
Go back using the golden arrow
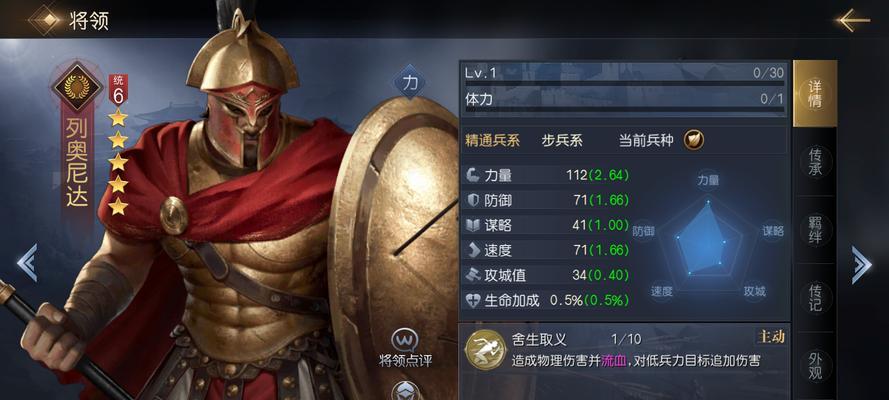852,20
